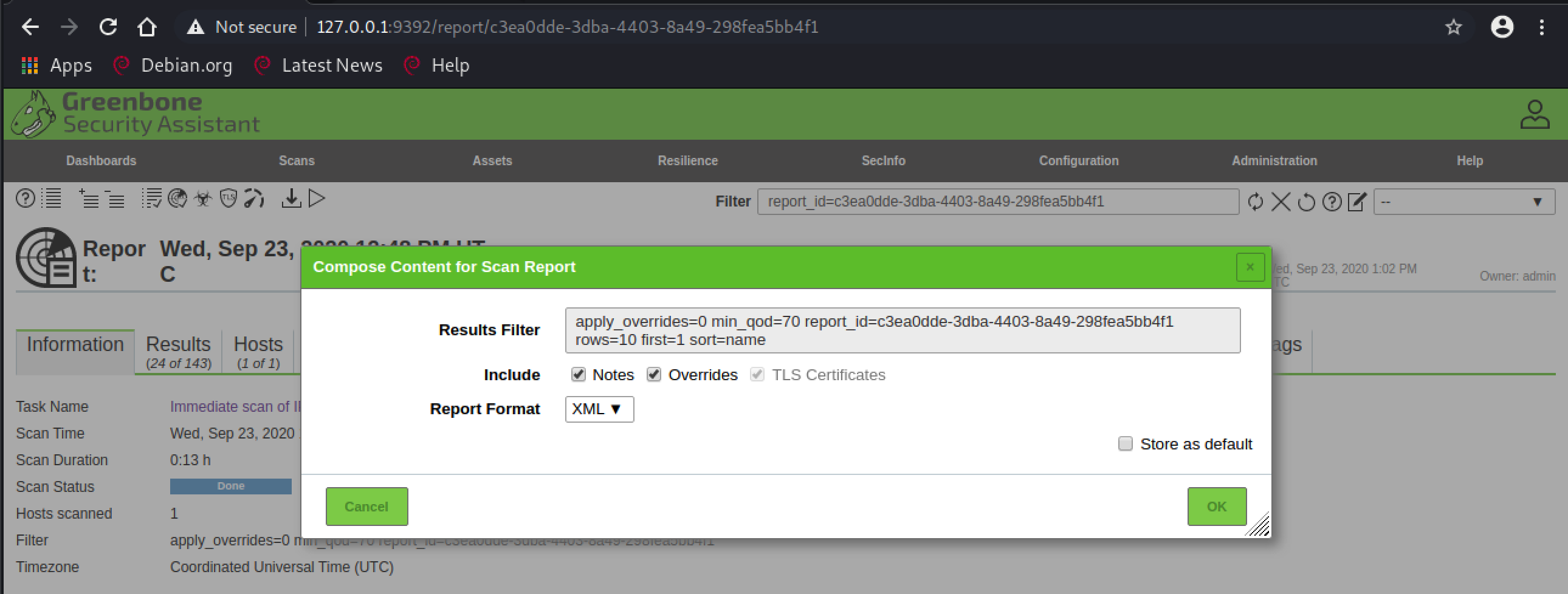Open the Immediate scan task link

[x=236, y=406]
